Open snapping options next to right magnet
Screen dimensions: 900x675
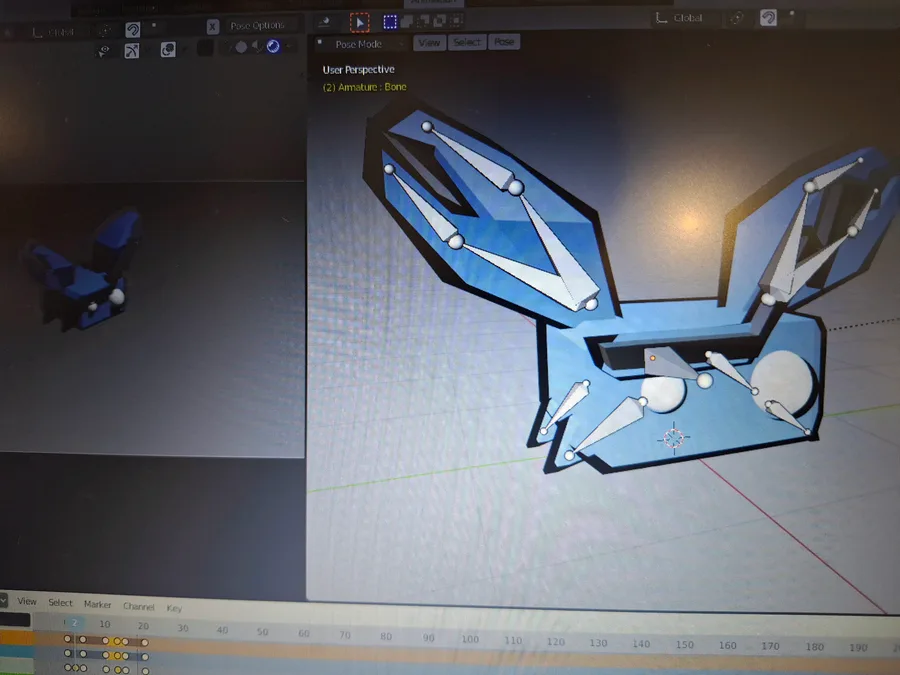click(792, 14)
